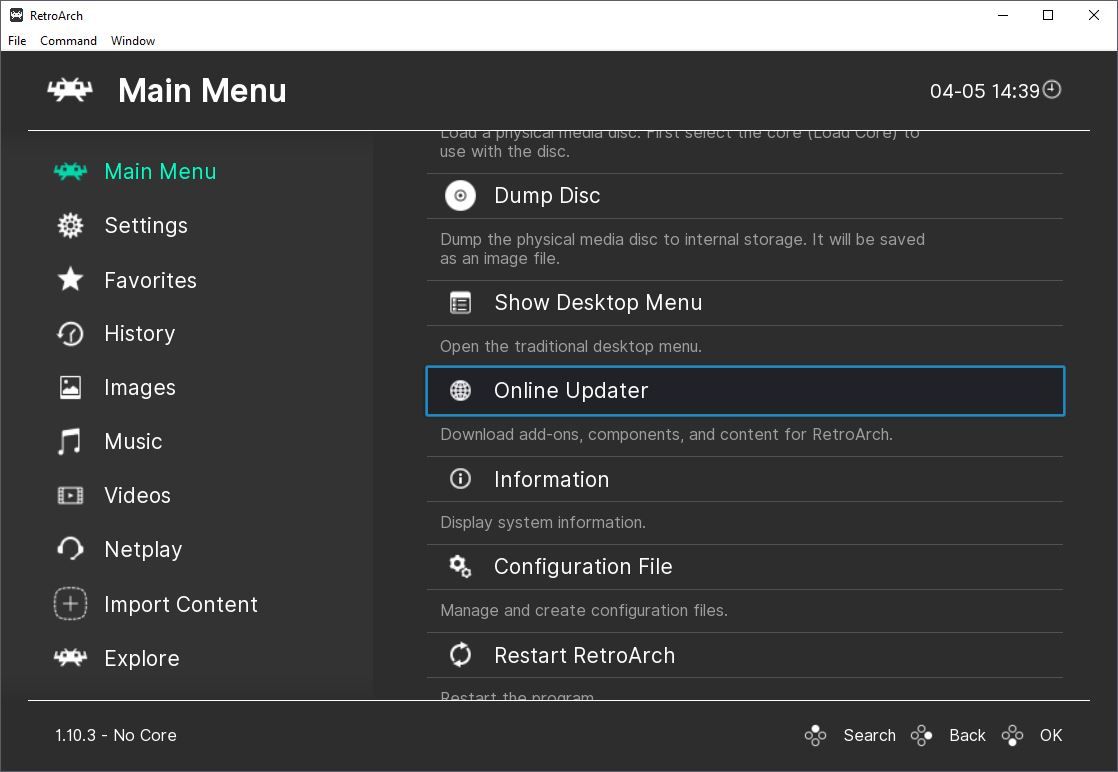
Task: Select Show Desktop Menu entry
Action: (598, 303)
